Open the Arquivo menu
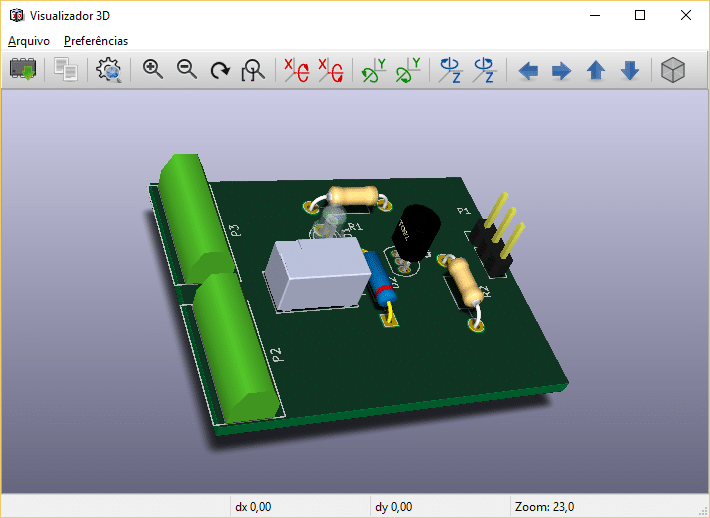Image resolution: width=710 pixels, height=518 pixels. [x=27, y=41]
